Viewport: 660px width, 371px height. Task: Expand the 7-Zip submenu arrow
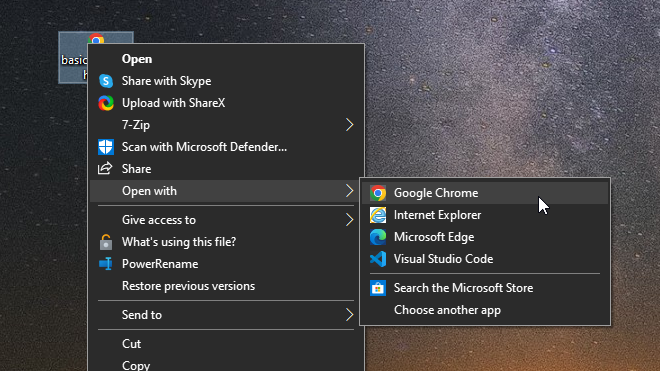(x=349, y=125)
